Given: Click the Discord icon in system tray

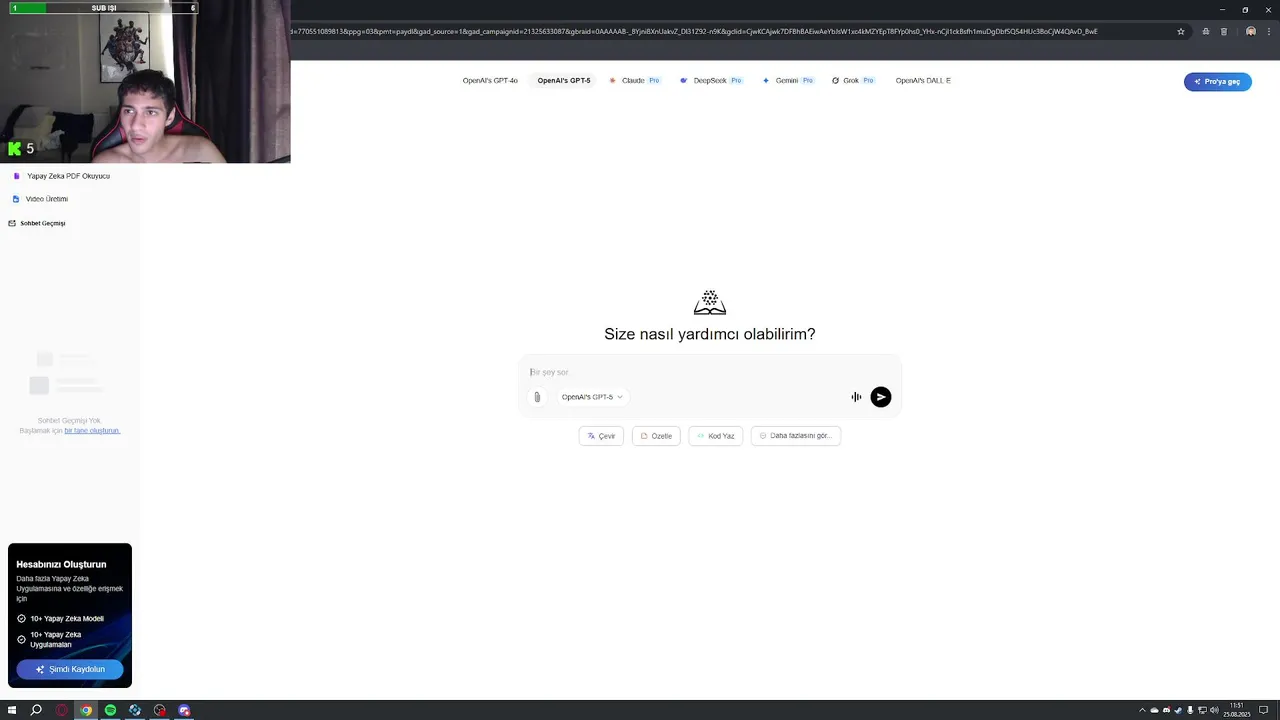Looking at the screenshot, I should coord(1166,710).
